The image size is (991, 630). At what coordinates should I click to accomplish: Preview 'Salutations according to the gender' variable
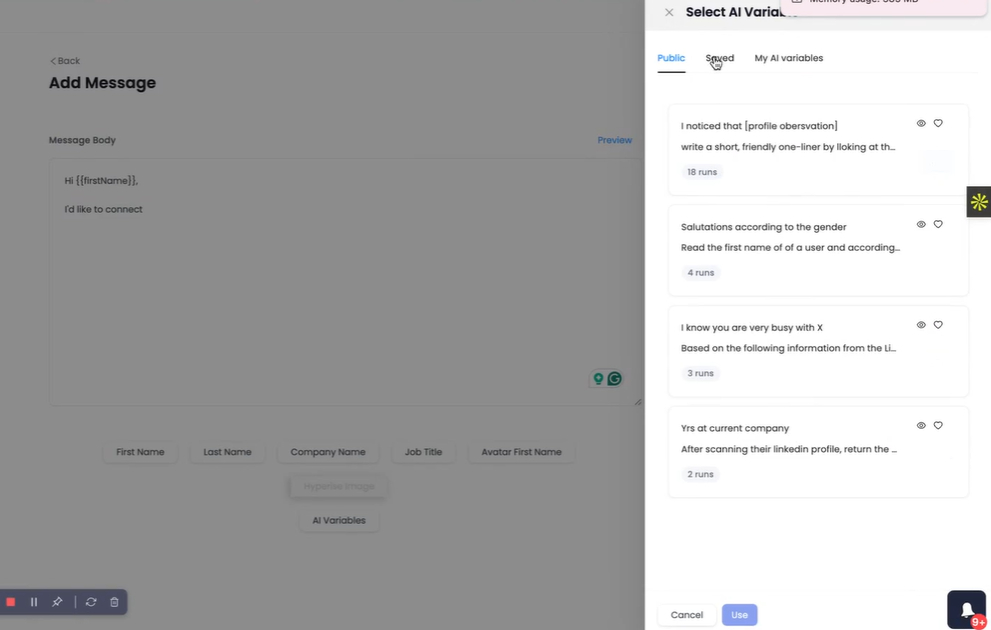(921, 224)
